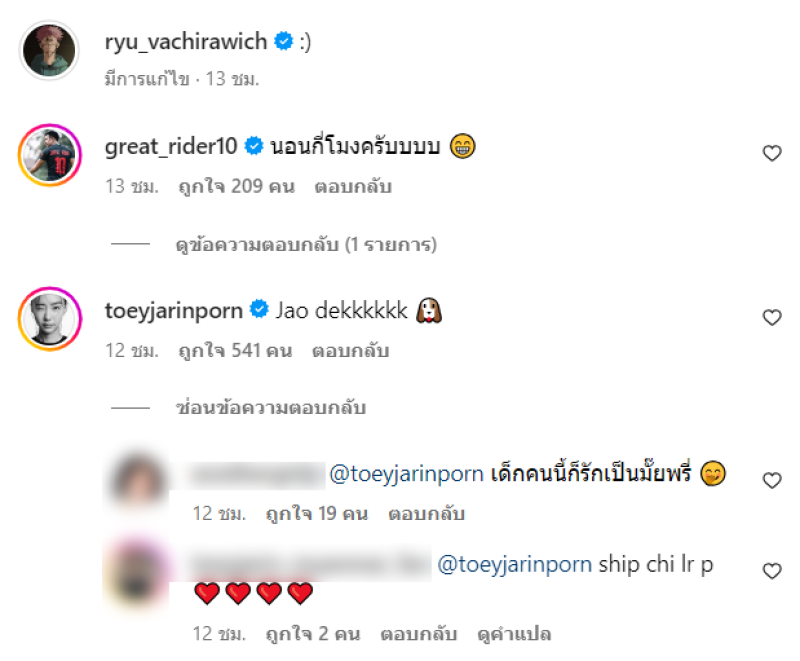The width and height of the screenshot is (800, 661).
Task: Collapse replies with ซ่อนข้อความตอบกลับ
Action: 270,408
